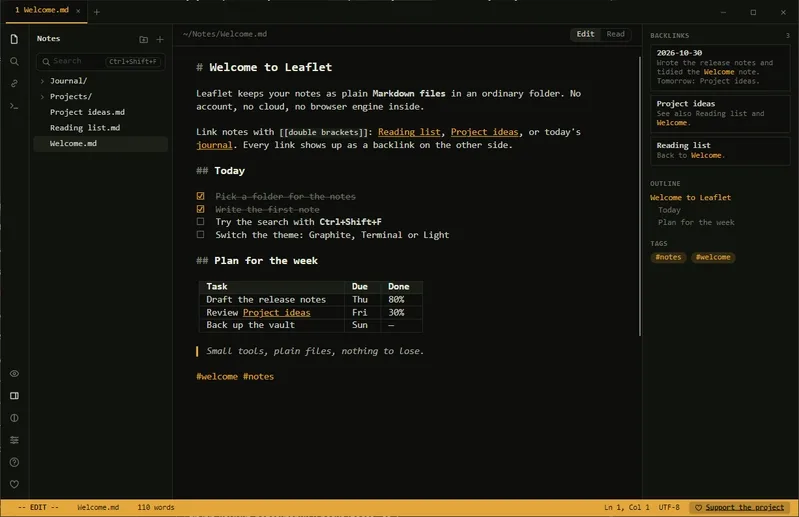
Task: Click the "Ln 1, Col 1" cursor position
Action: coord(627,507)
